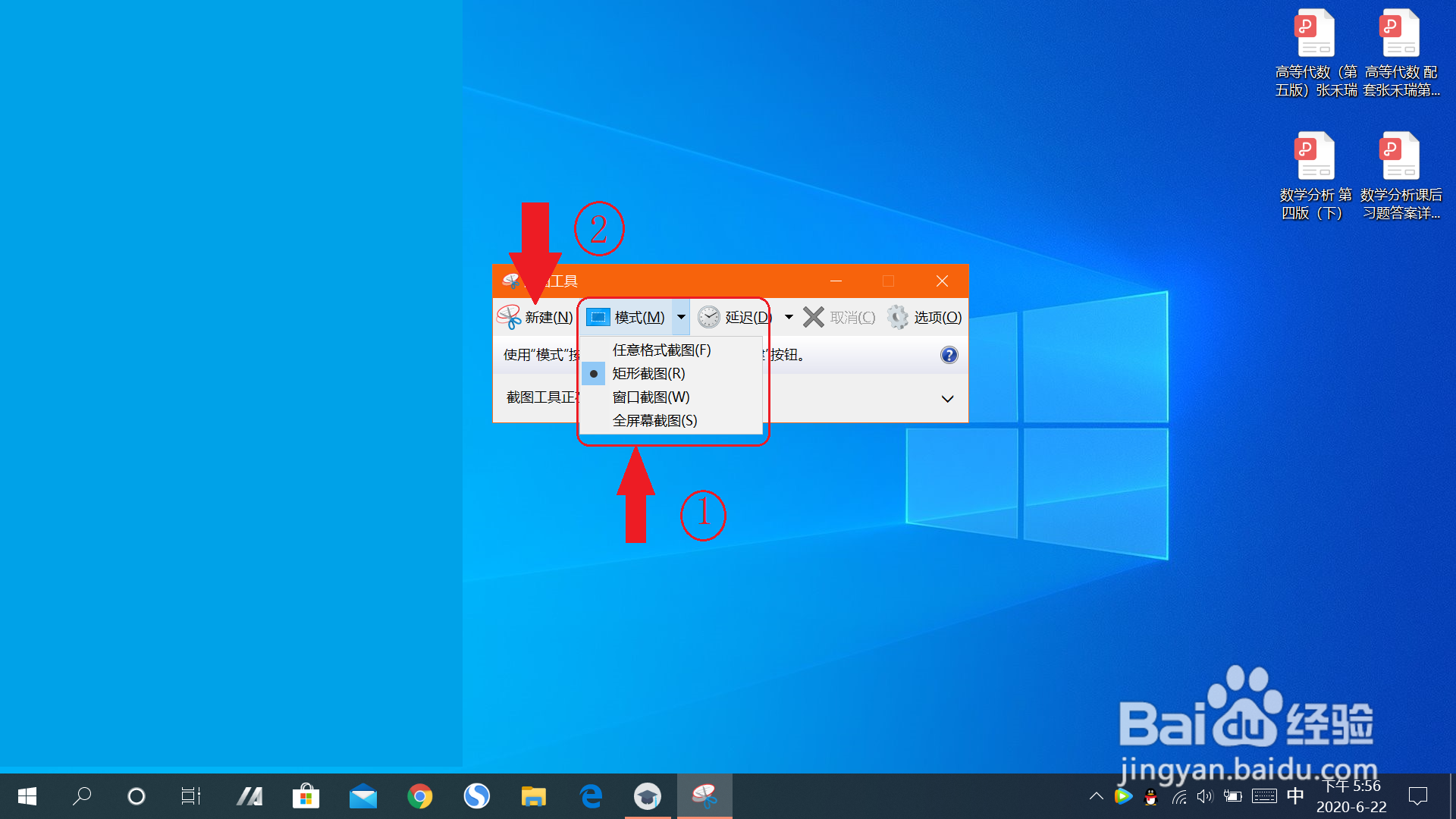Click the volume speaker tray icon
The image size is (1456, 819).
pos(1204,796)
